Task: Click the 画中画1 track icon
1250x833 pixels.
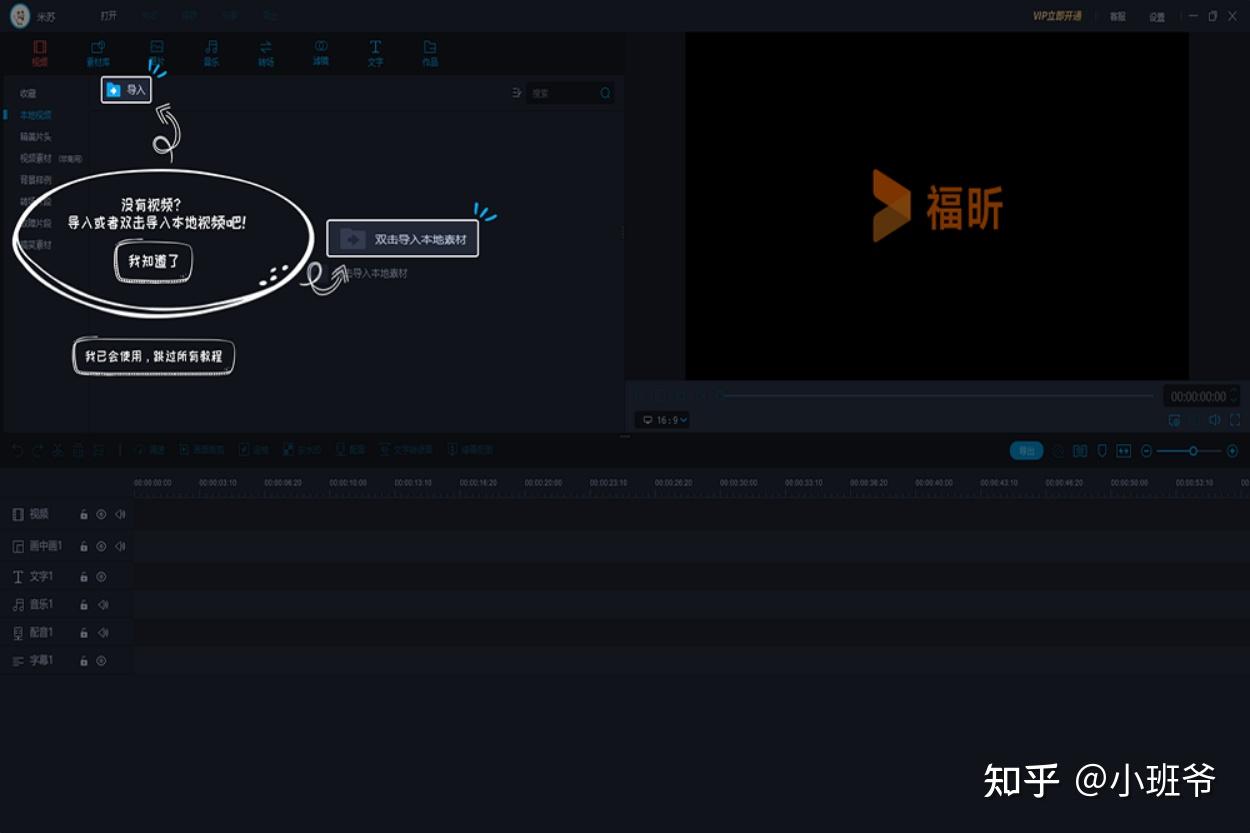Action: [x=18, y=546]
